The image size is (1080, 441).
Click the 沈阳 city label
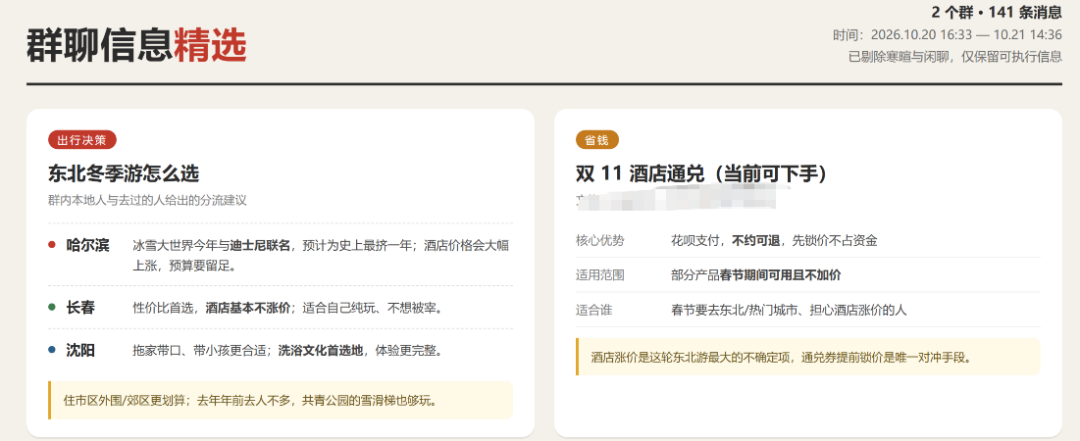81,350
